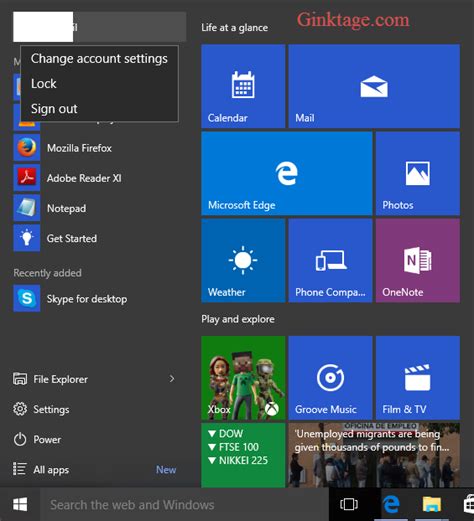Open the stock market tile with DOW

(x=243, y=455)
